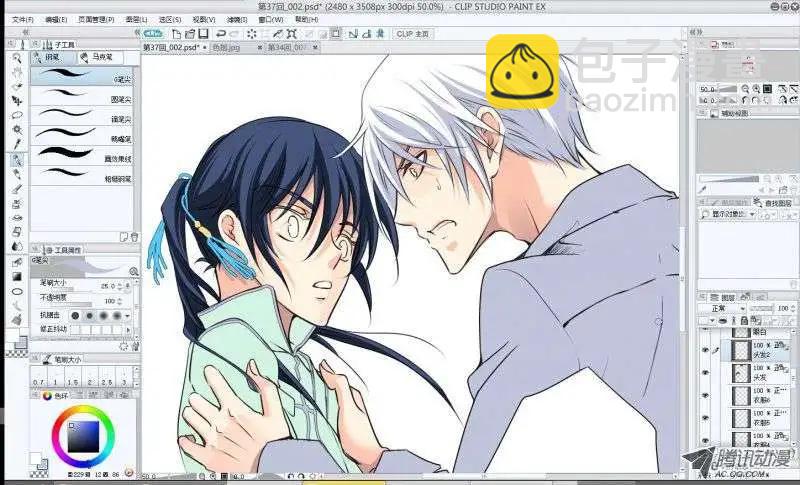
Task: Zoom out icon in Navigator panel
Action: click(x=745, y=89)
